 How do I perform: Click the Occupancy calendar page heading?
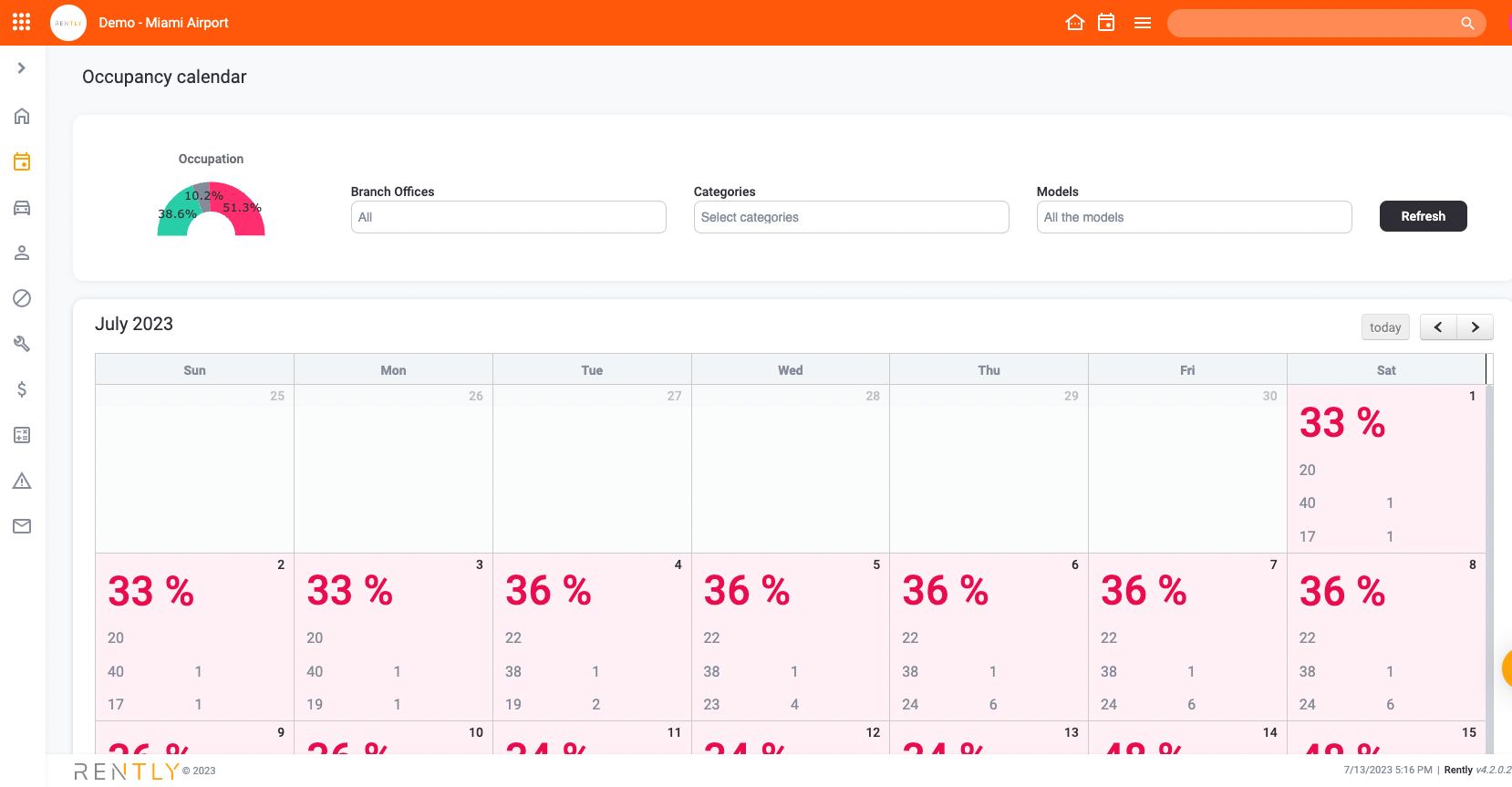164,77
